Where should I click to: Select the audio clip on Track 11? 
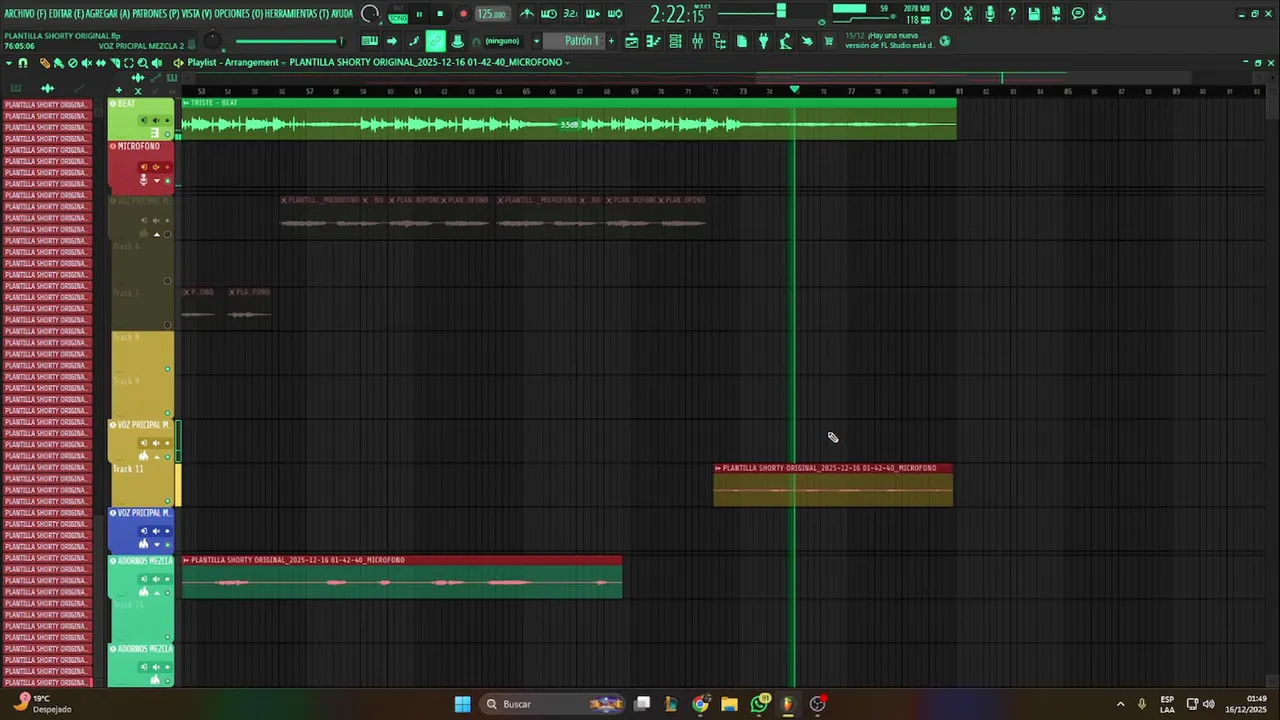(x=833, y=485)
